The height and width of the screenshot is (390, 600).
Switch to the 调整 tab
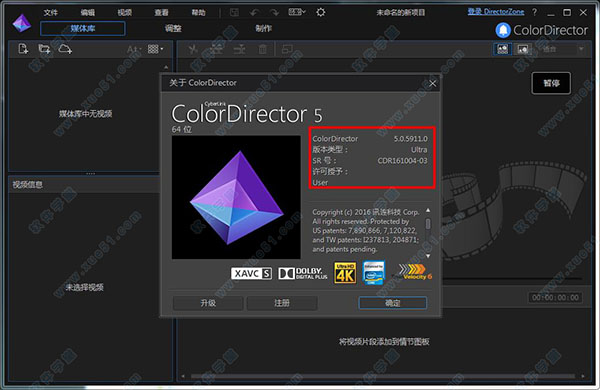173,28
